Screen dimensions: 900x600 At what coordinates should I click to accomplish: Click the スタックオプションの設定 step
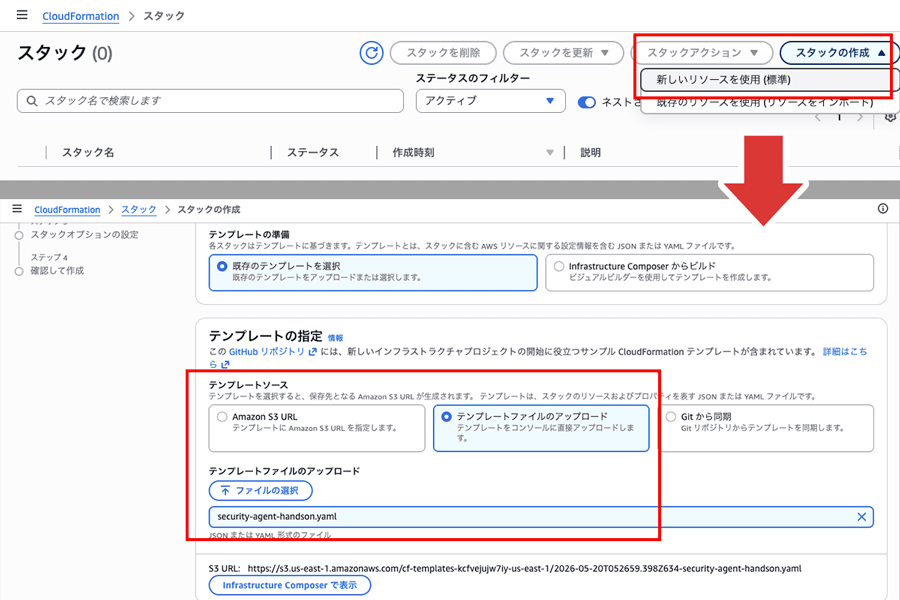tap(84, 235)
